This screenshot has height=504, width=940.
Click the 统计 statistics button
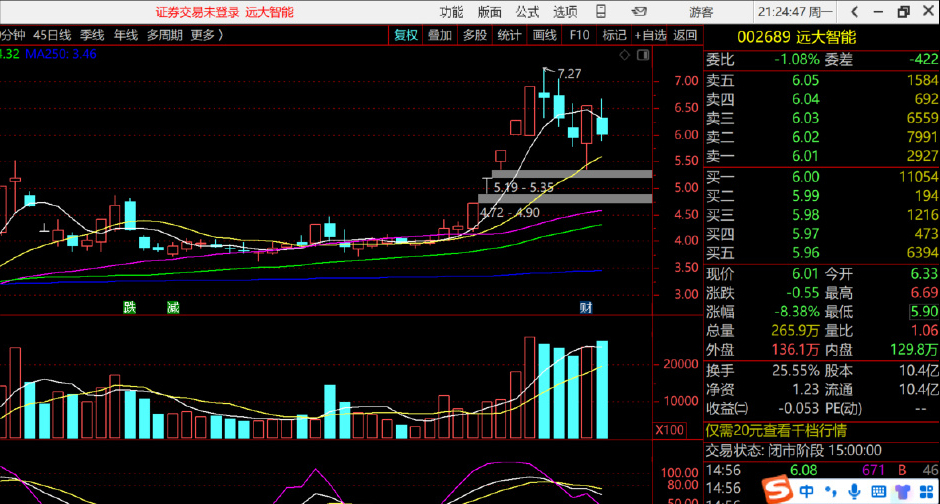(x=510, y=35)
